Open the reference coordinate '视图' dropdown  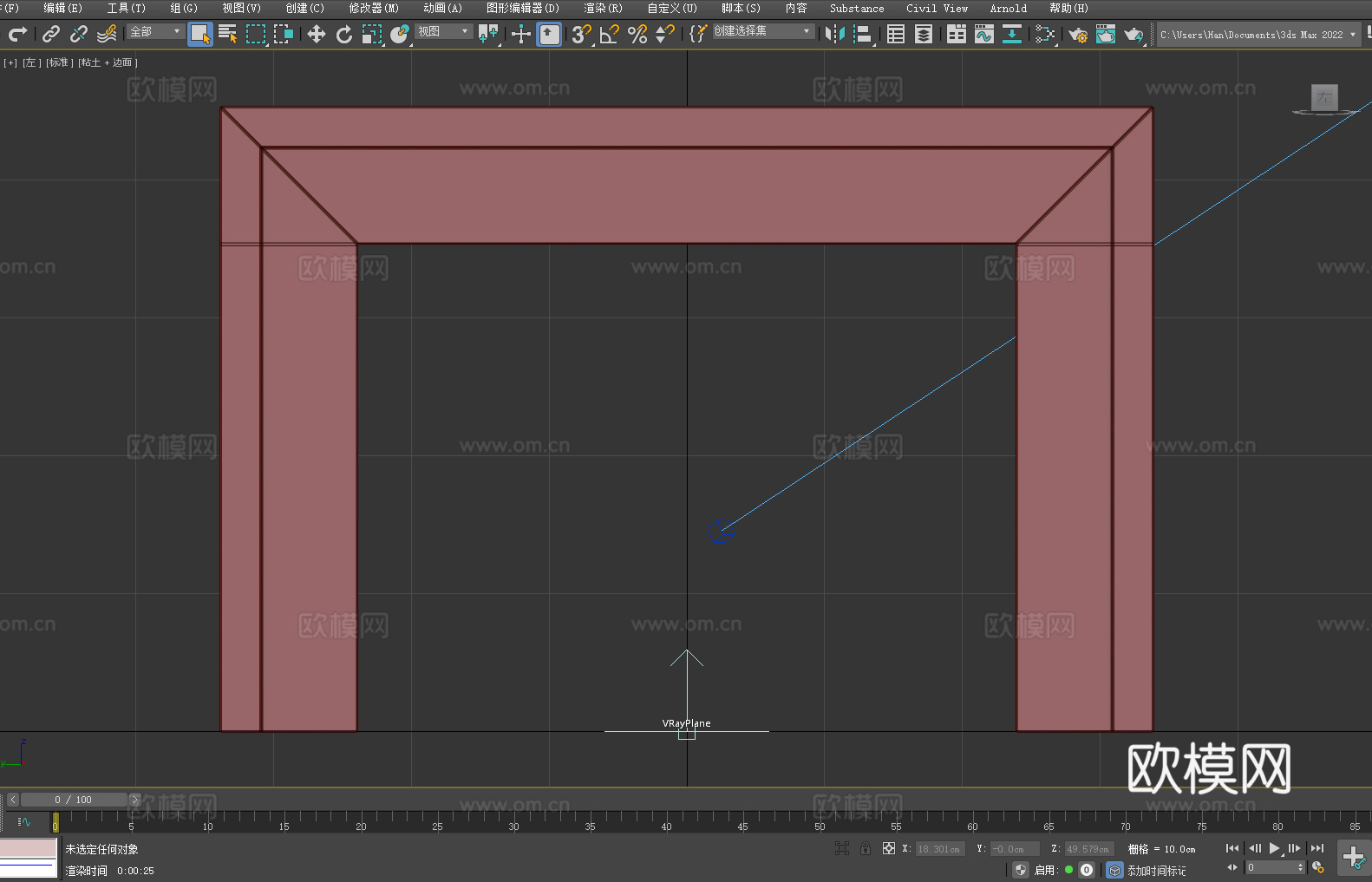coord(443,31)
